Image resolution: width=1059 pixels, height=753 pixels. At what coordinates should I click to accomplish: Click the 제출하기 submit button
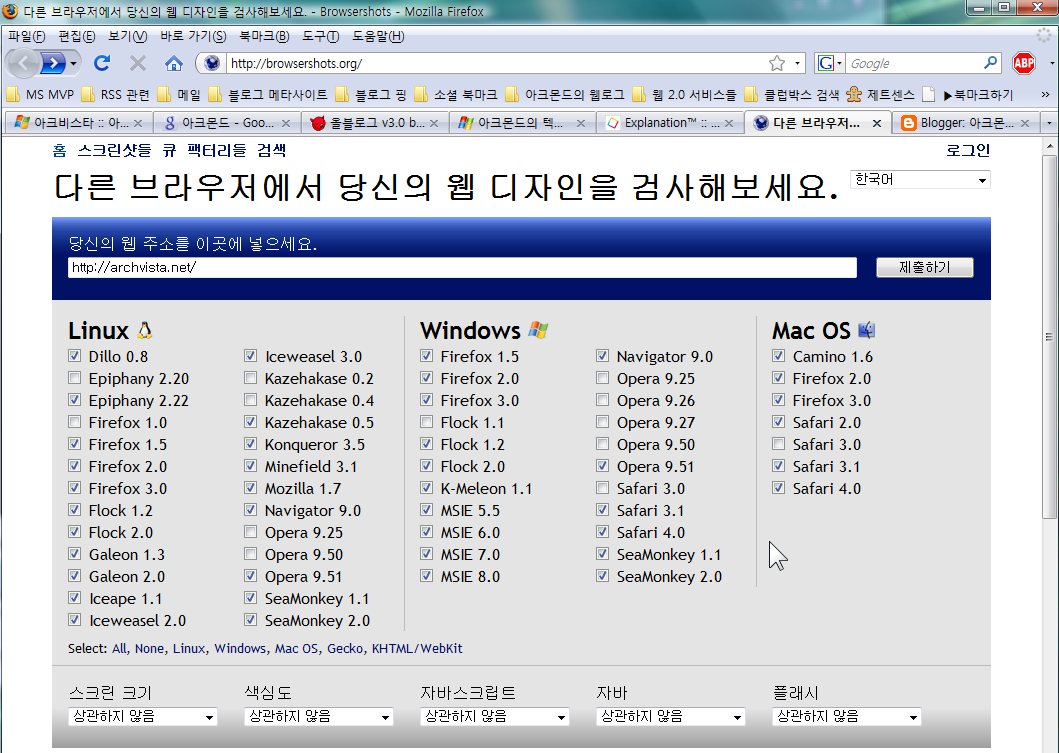924,267
